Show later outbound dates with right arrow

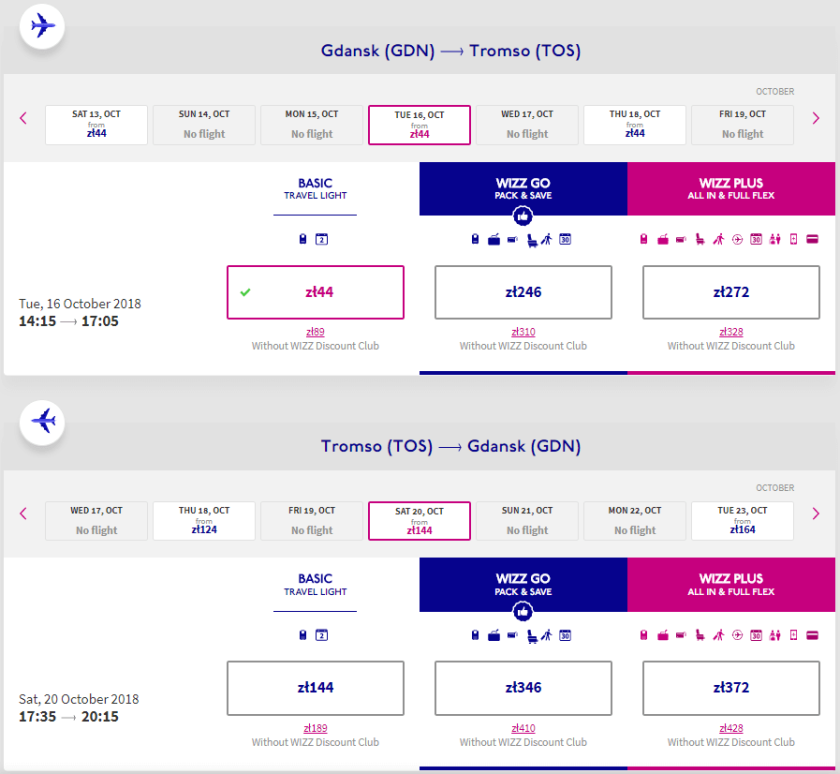coord(816,118)
